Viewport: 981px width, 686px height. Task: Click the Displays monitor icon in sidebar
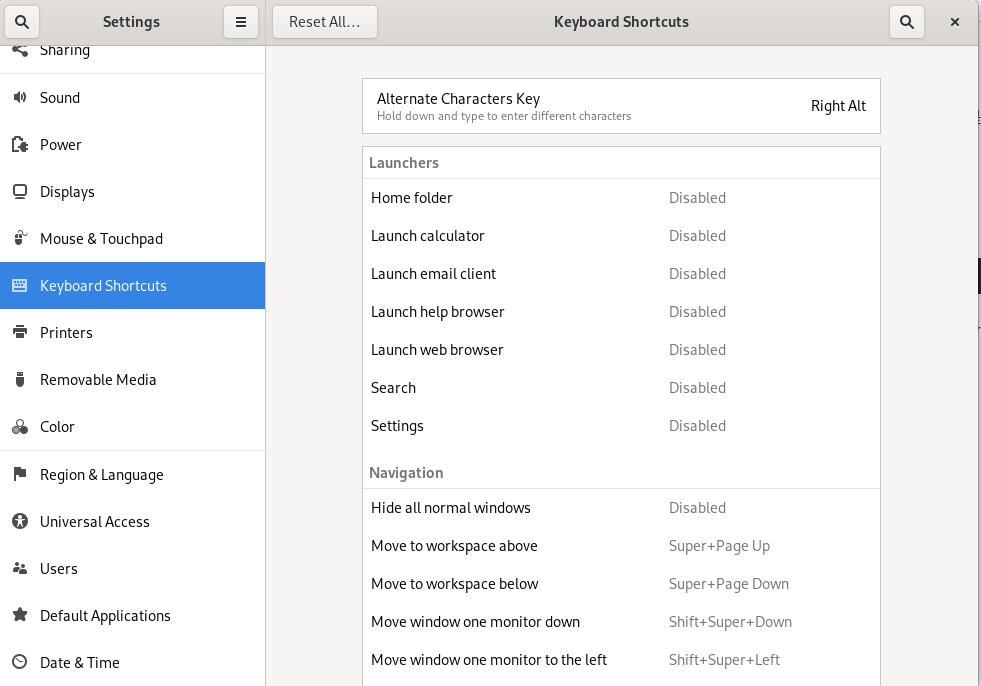point(20,192)
